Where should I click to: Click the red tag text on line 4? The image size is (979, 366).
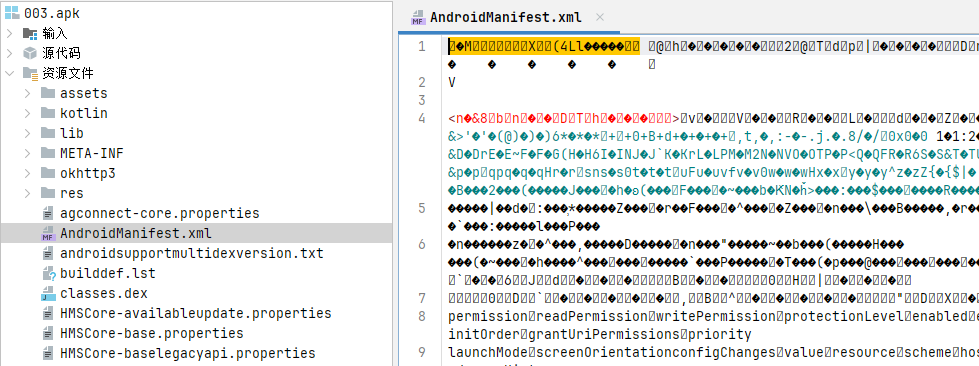(x=563, y=118)
